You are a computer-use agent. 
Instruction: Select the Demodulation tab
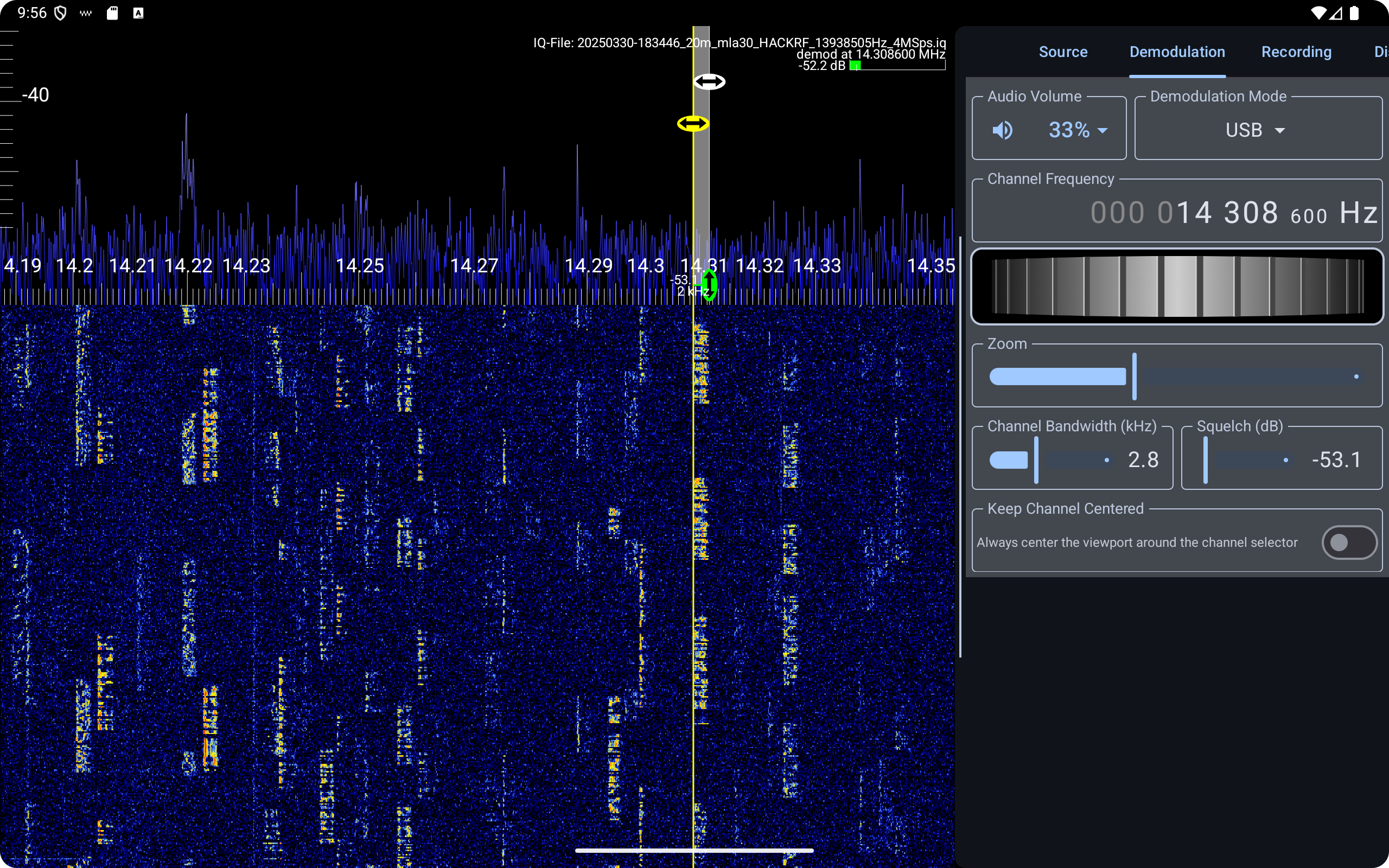point(1177,52)
